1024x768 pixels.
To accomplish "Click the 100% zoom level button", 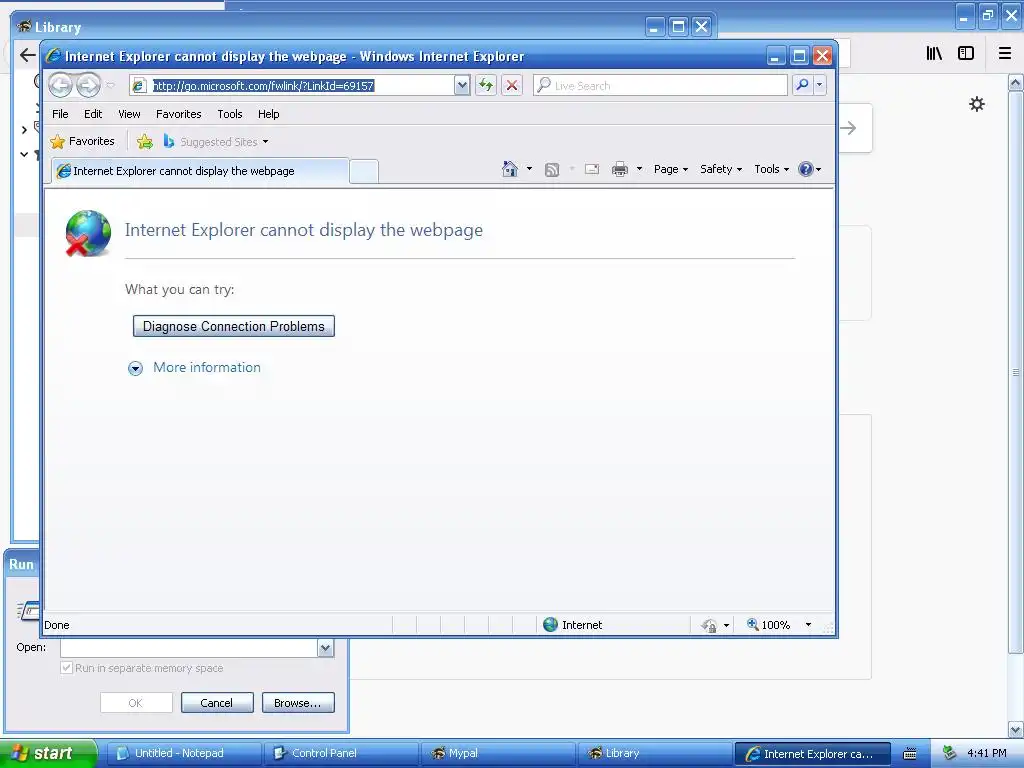I will coord(769,625).
